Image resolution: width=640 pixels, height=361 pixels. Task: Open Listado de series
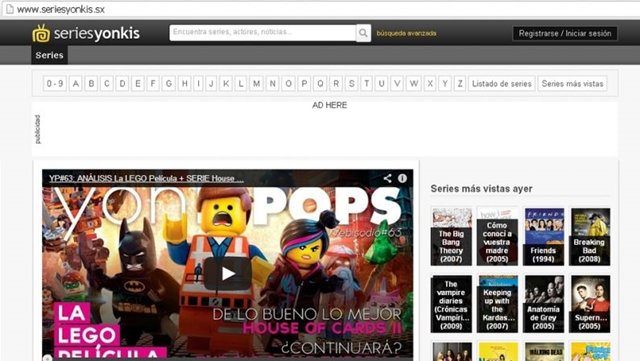[502, 84]
